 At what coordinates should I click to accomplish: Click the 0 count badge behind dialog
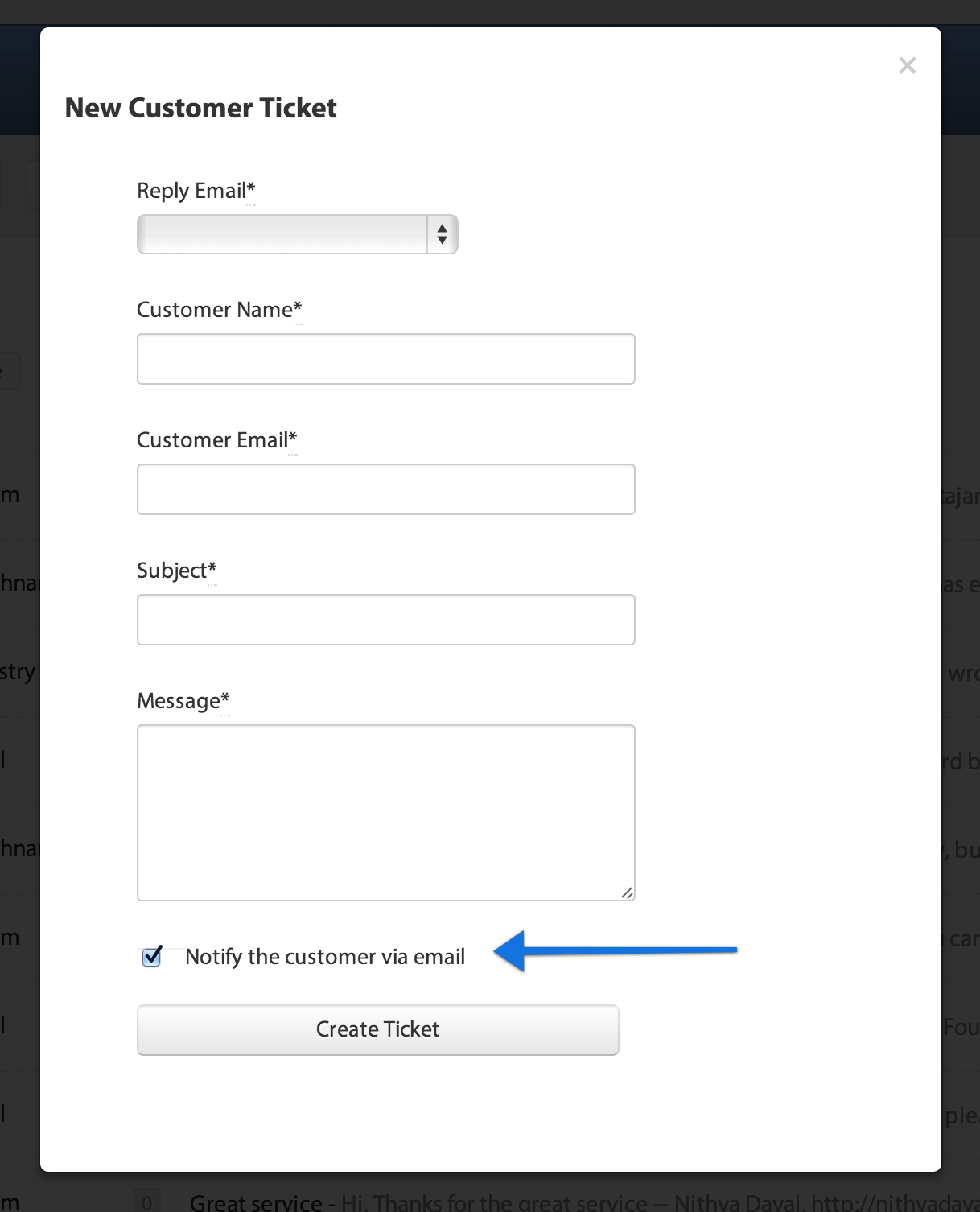click(147, 1202)
